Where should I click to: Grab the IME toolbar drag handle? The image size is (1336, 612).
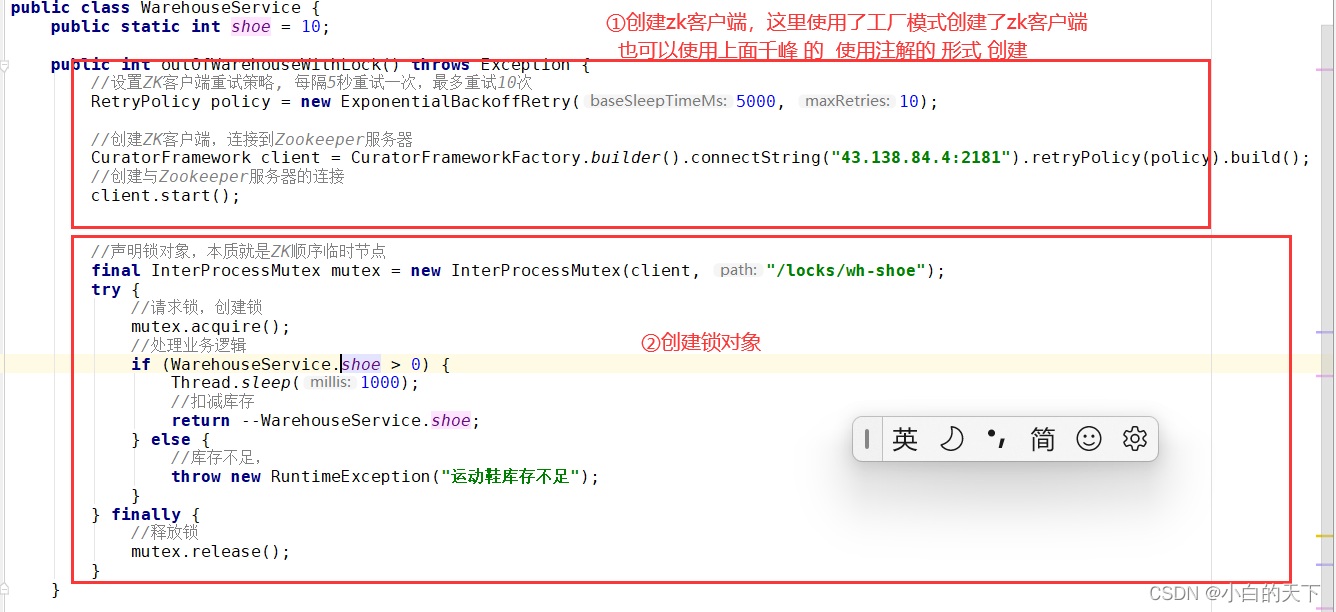point(867,439)
